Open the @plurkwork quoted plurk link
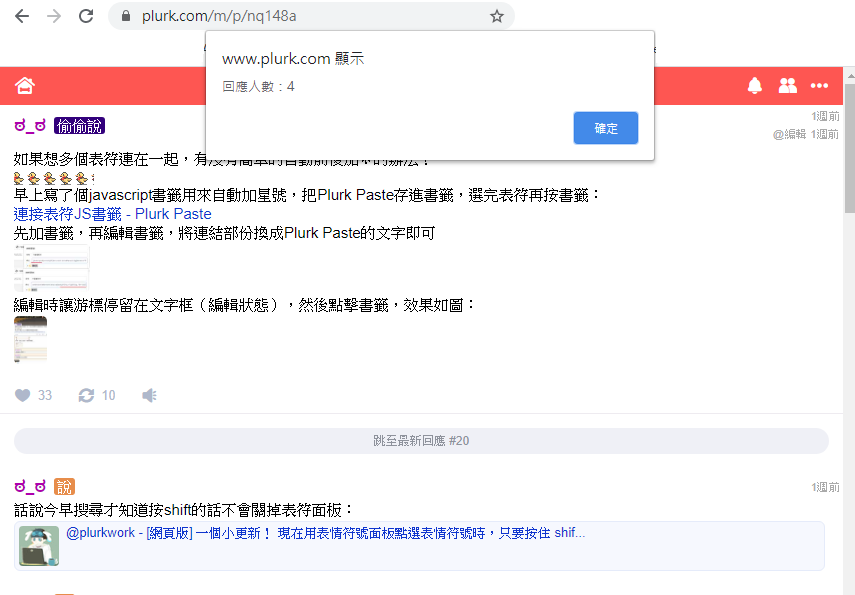855x595 pixels. tap(326, 533)
